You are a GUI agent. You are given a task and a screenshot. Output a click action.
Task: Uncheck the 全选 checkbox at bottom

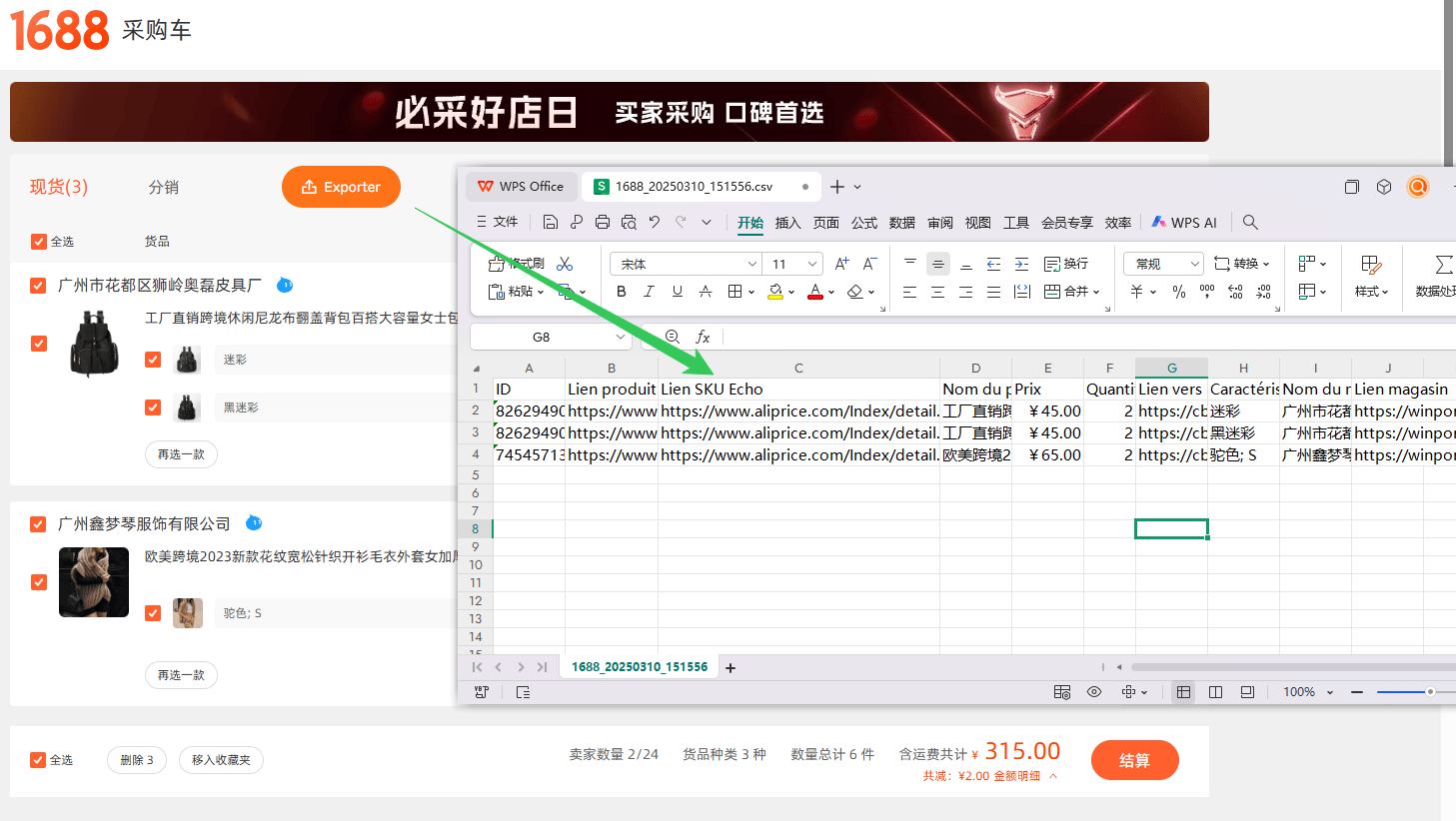point(38,760)
